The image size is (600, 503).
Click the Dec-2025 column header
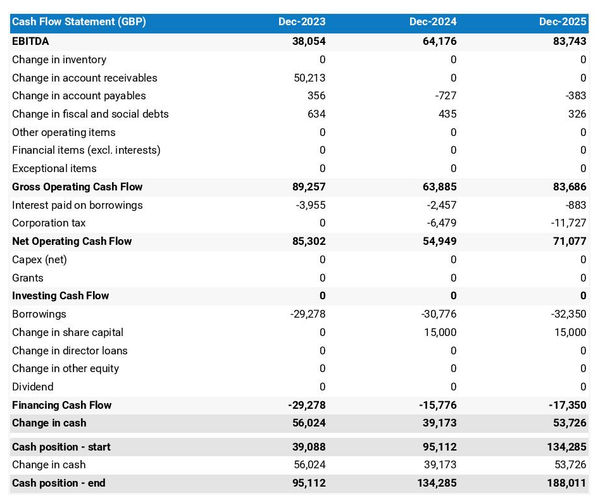point(563,22)
